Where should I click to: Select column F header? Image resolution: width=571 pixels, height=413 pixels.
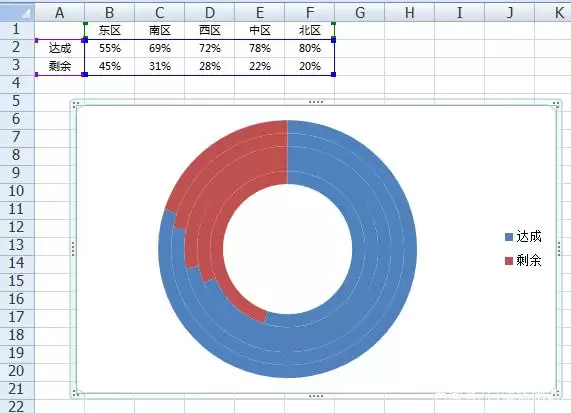click(x=310, y=12)
